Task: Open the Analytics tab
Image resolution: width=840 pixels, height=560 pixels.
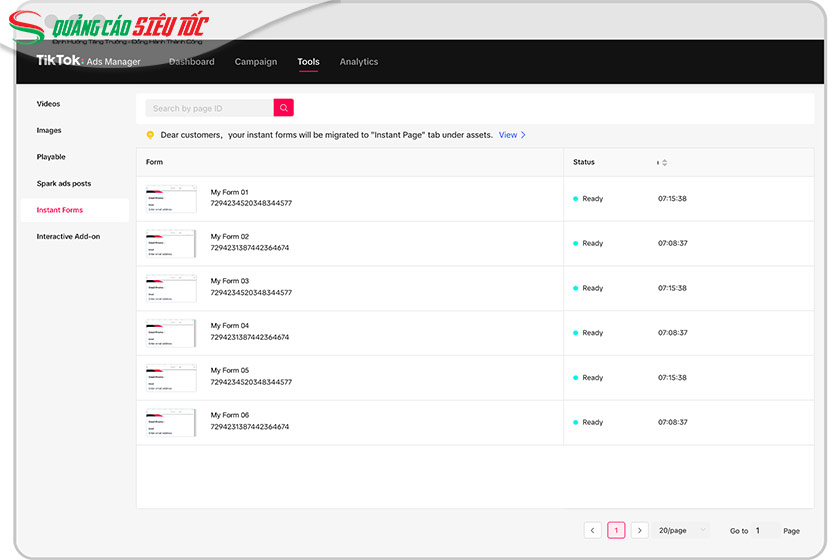Action: tap(359, 62)
